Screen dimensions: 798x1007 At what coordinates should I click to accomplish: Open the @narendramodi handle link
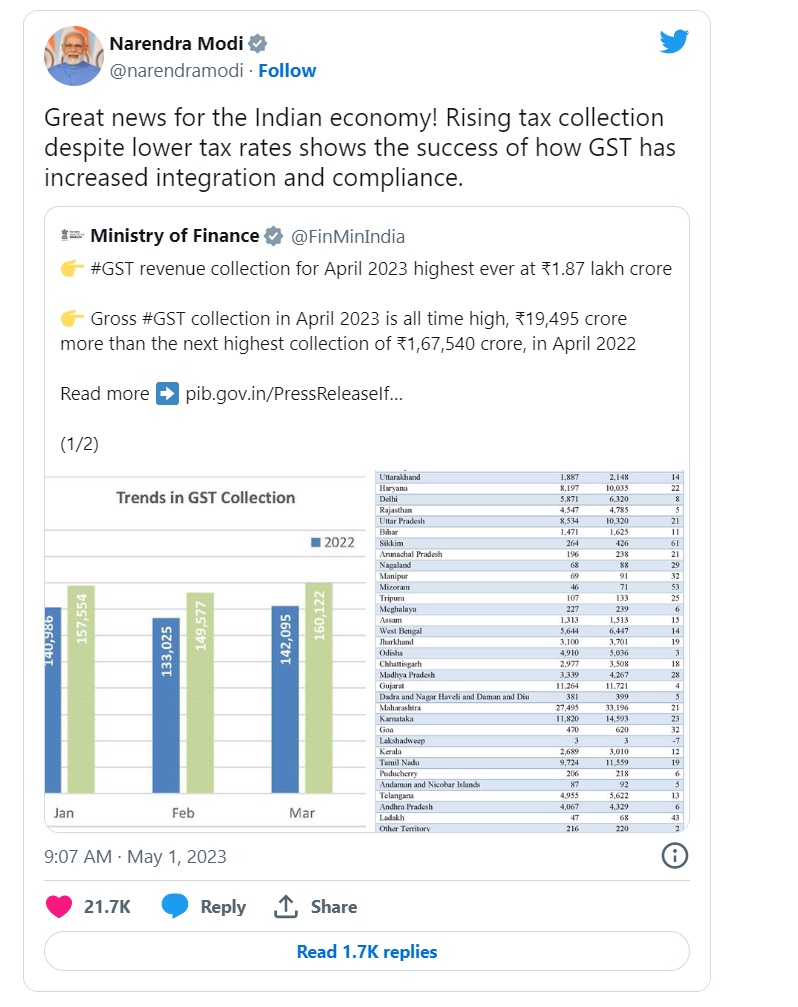tap(177, 71)
